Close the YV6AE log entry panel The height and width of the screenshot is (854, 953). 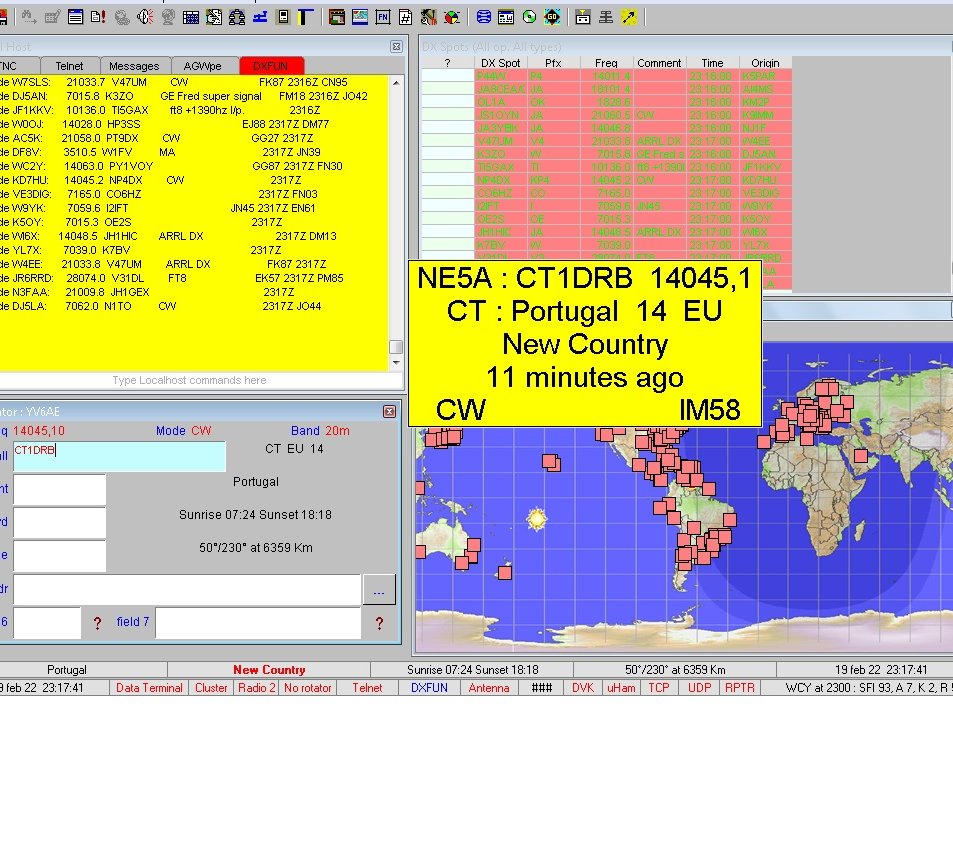coord(390,412)
